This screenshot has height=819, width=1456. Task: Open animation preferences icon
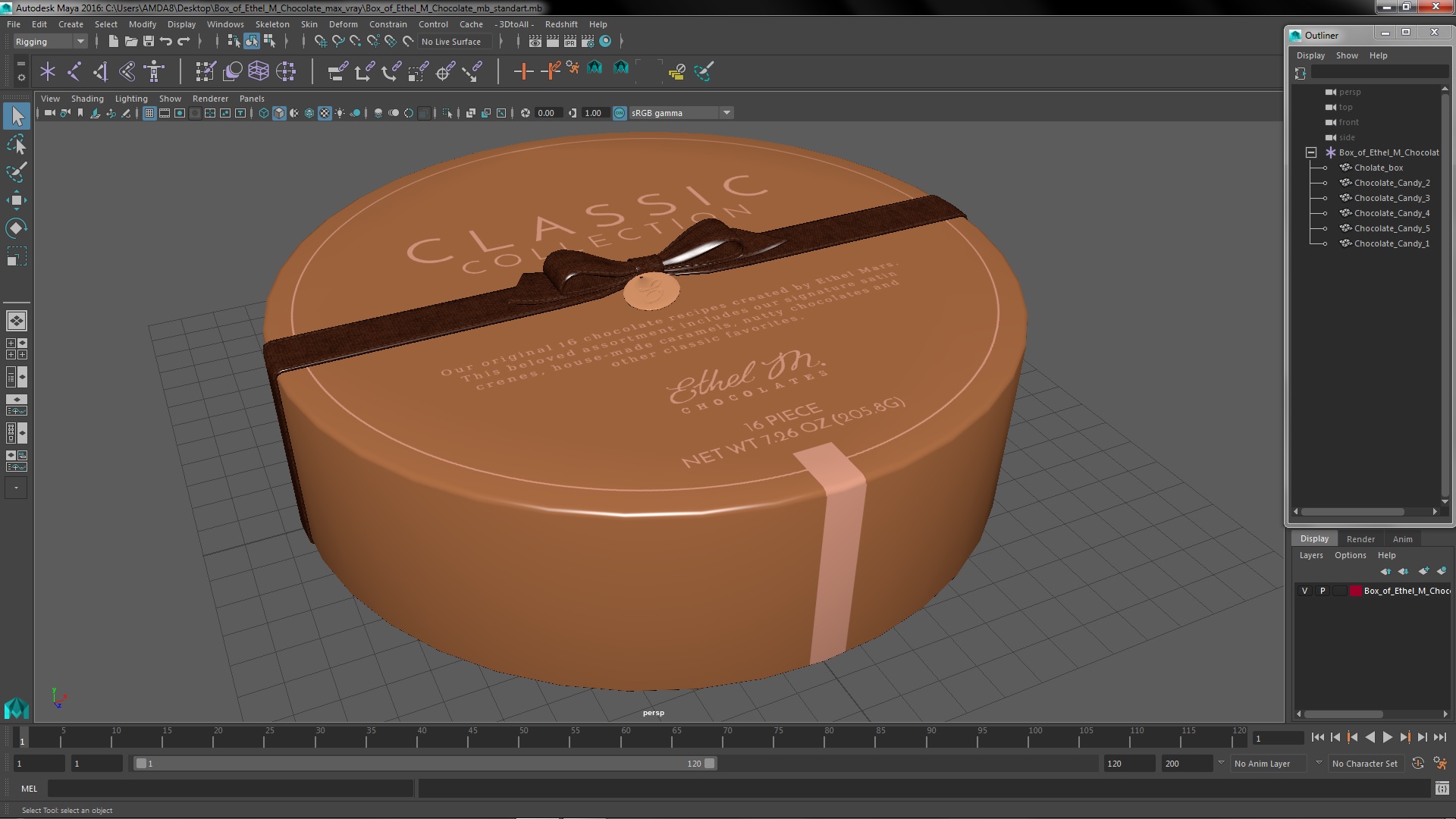click(1440, 764)
